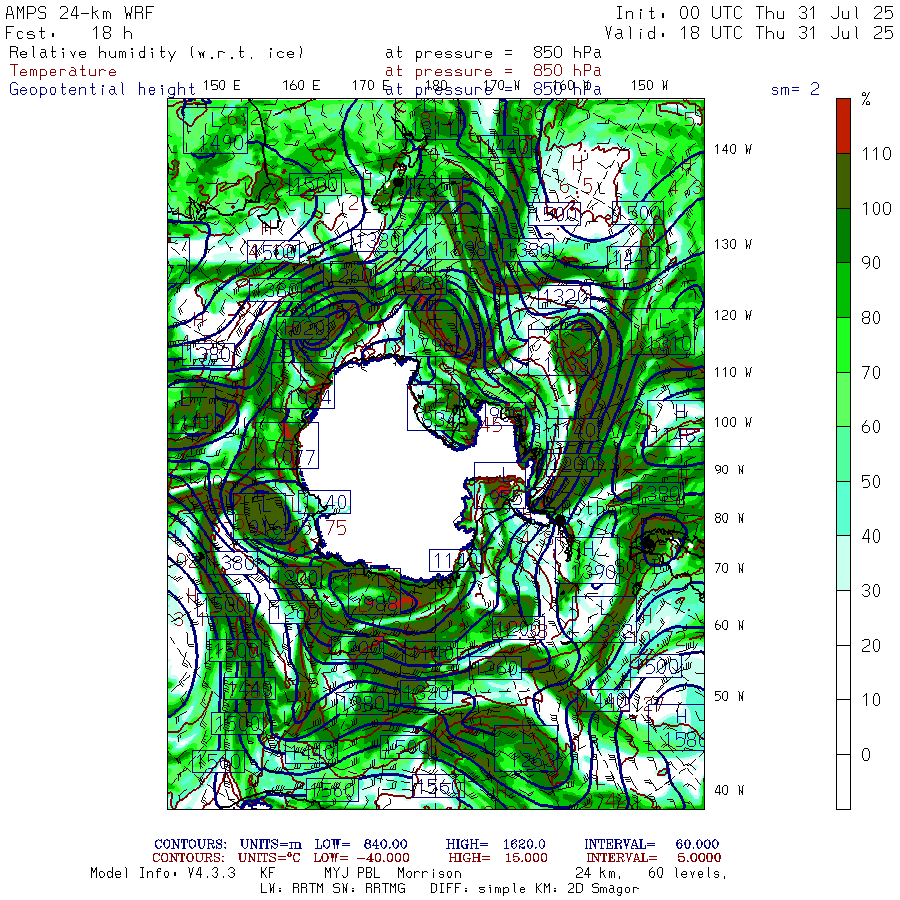
Task: Click the '110' label on the colorbar
Action: (x=876, y=153)
